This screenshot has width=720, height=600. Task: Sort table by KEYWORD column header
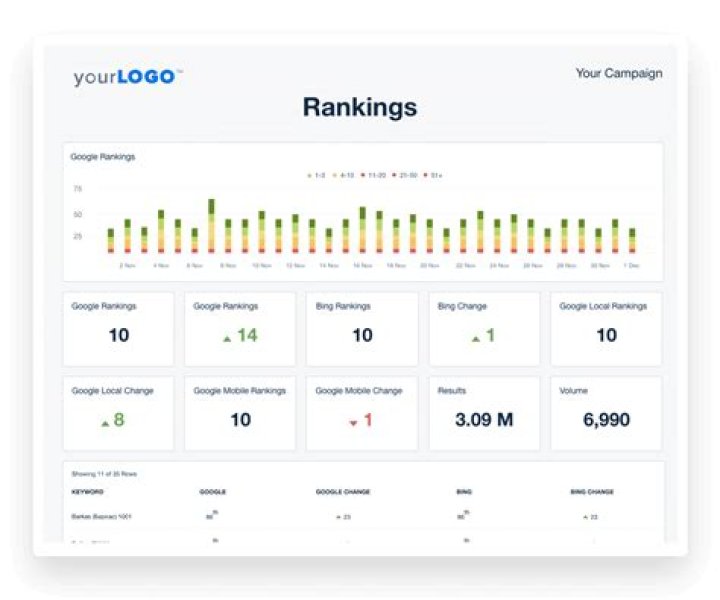pos(87,492)
